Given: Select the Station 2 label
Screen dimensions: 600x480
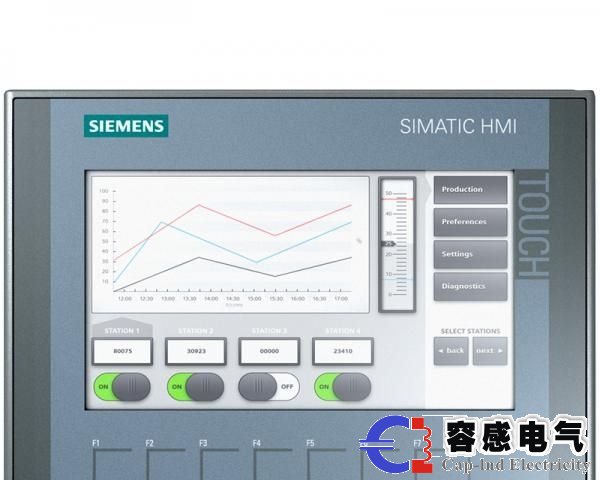Looking at the screenshot, I should click(196, 331).
